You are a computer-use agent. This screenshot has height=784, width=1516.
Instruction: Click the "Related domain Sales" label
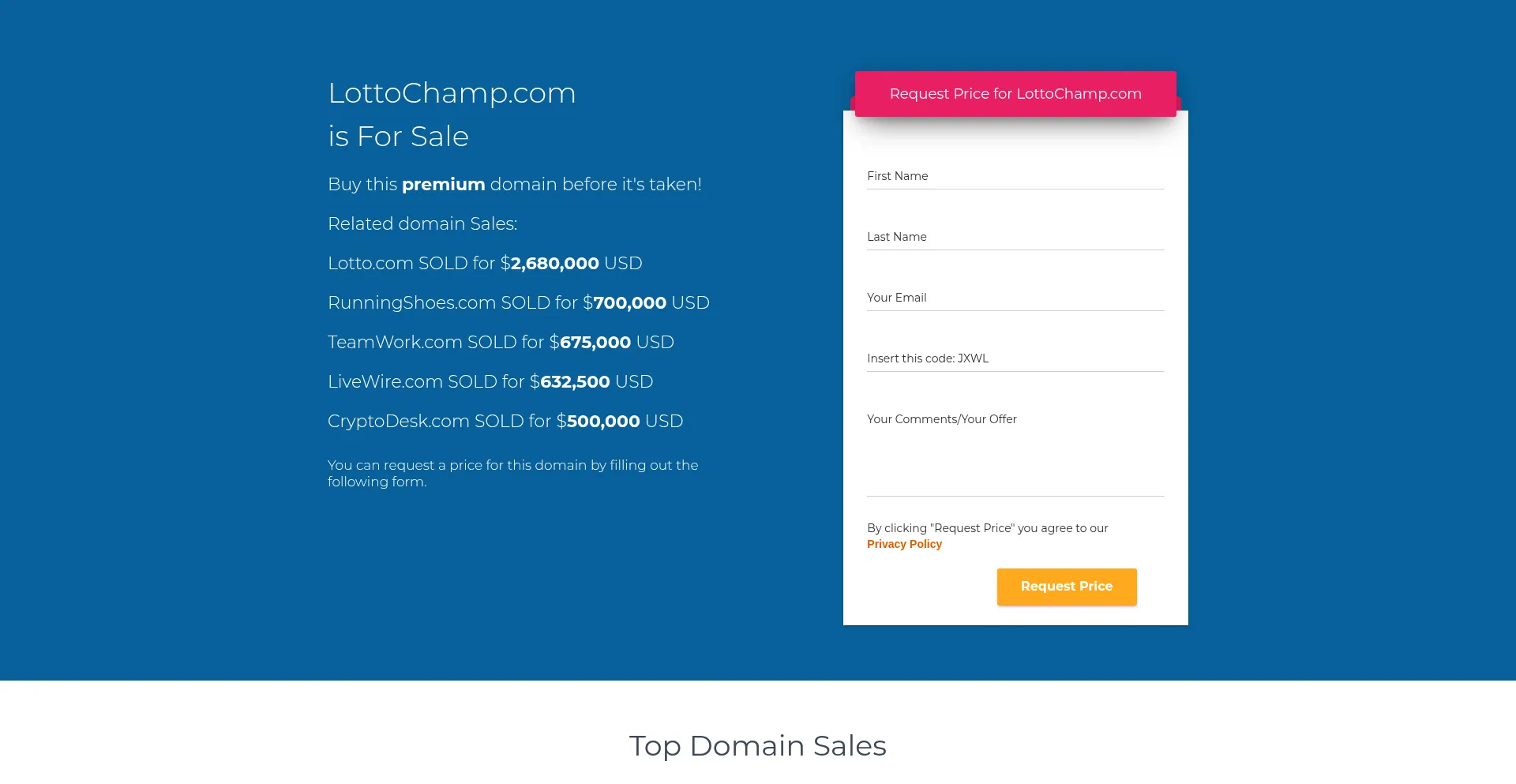422,223
